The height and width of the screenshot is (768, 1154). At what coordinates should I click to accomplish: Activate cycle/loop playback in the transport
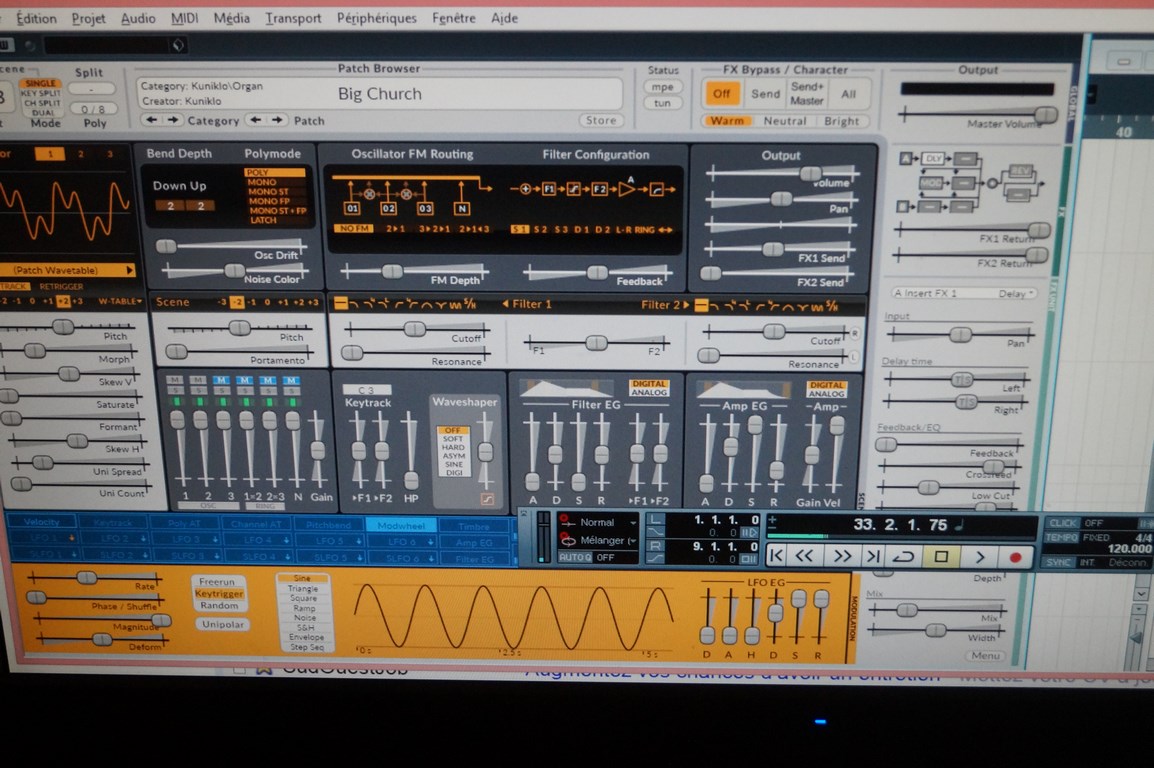tap(903, 558)
